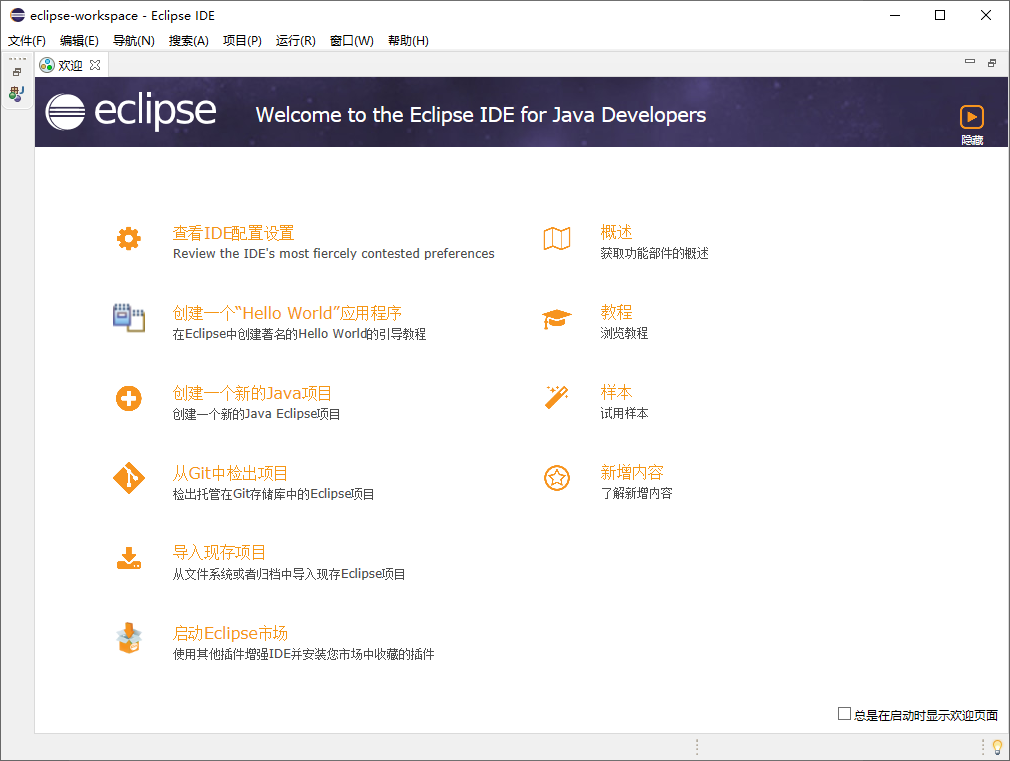Image resolution: width=1010 pixels, height=761 pixels.
Task: Click the Git diamond icon
Action: pyautogui.click(x=129, y=478)
